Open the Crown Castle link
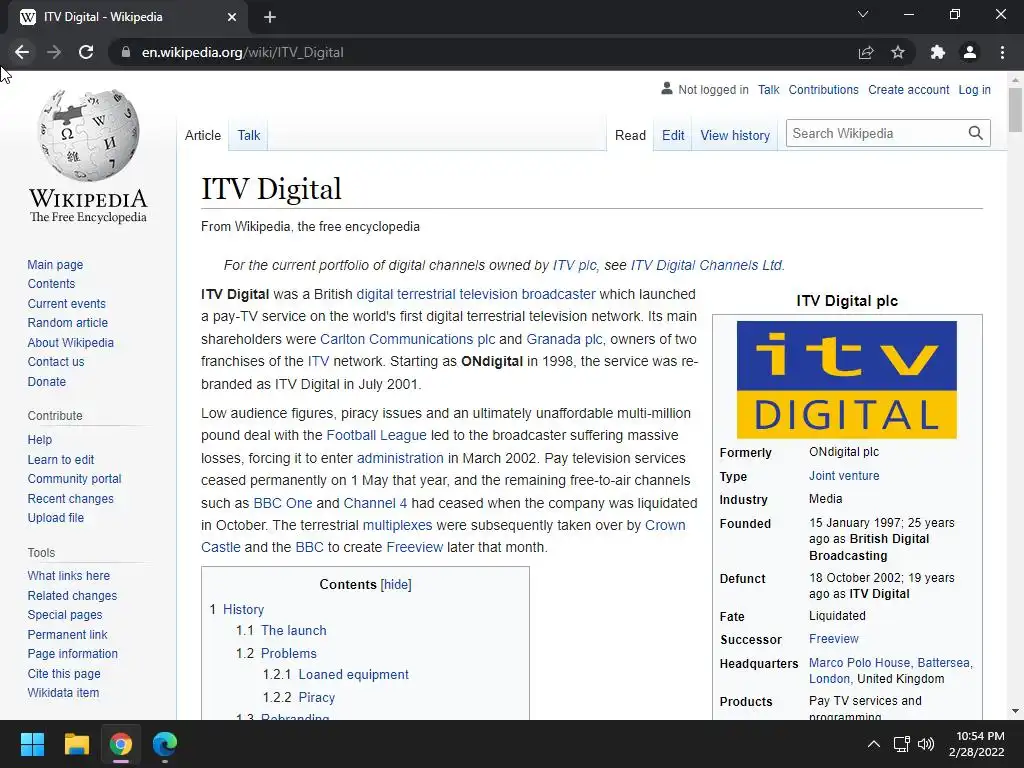The height and width of the screenshot is (768, 1024). click(443, 536)
